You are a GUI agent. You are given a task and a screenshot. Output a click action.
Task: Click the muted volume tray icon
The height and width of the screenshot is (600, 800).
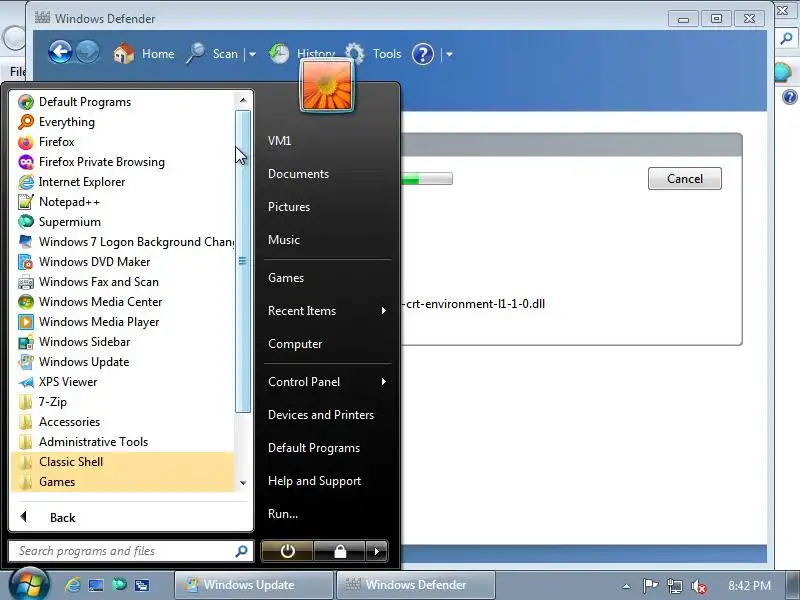click(698, 586)
